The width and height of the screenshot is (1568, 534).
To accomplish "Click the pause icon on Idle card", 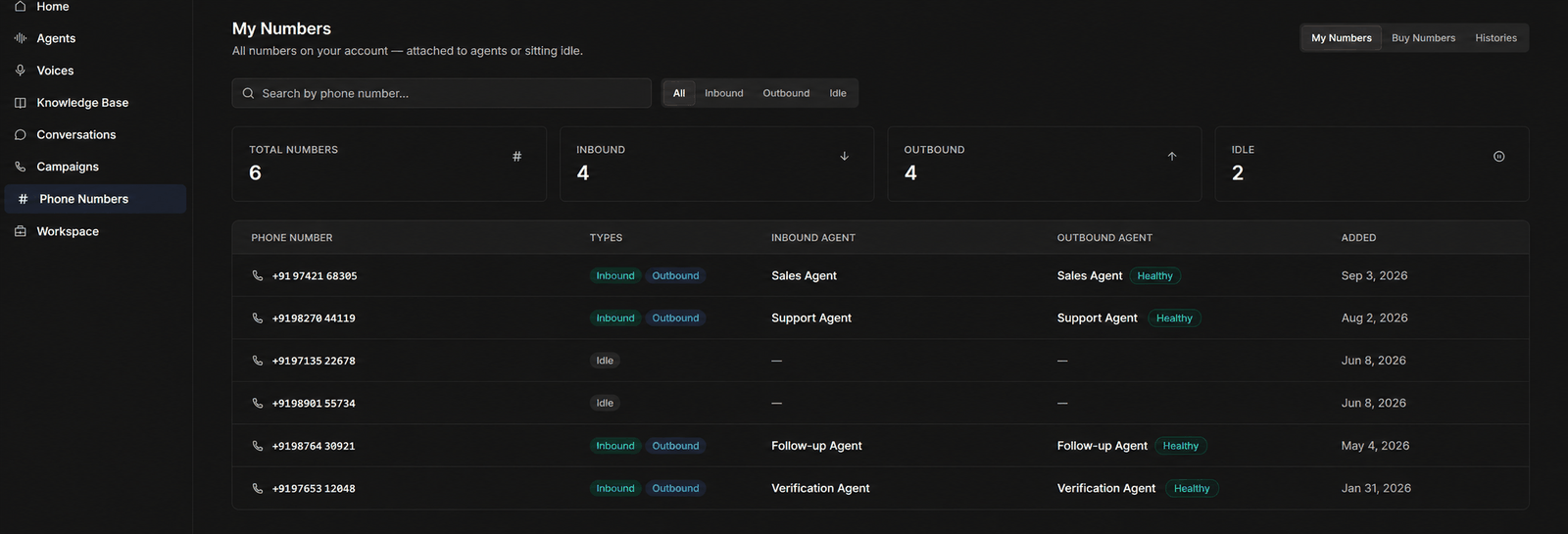I will (1498, 156).
